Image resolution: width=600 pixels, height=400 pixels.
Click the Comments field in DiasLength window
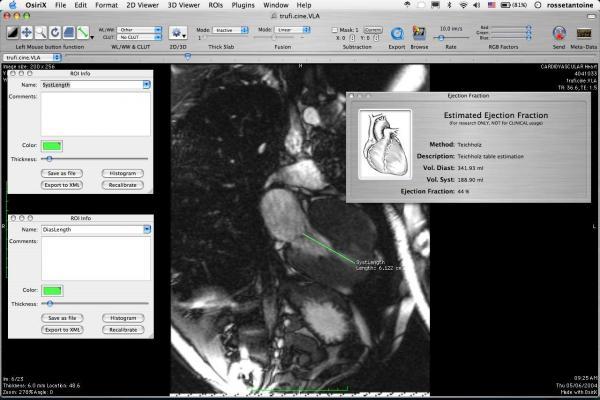click(x=95, y=260)
